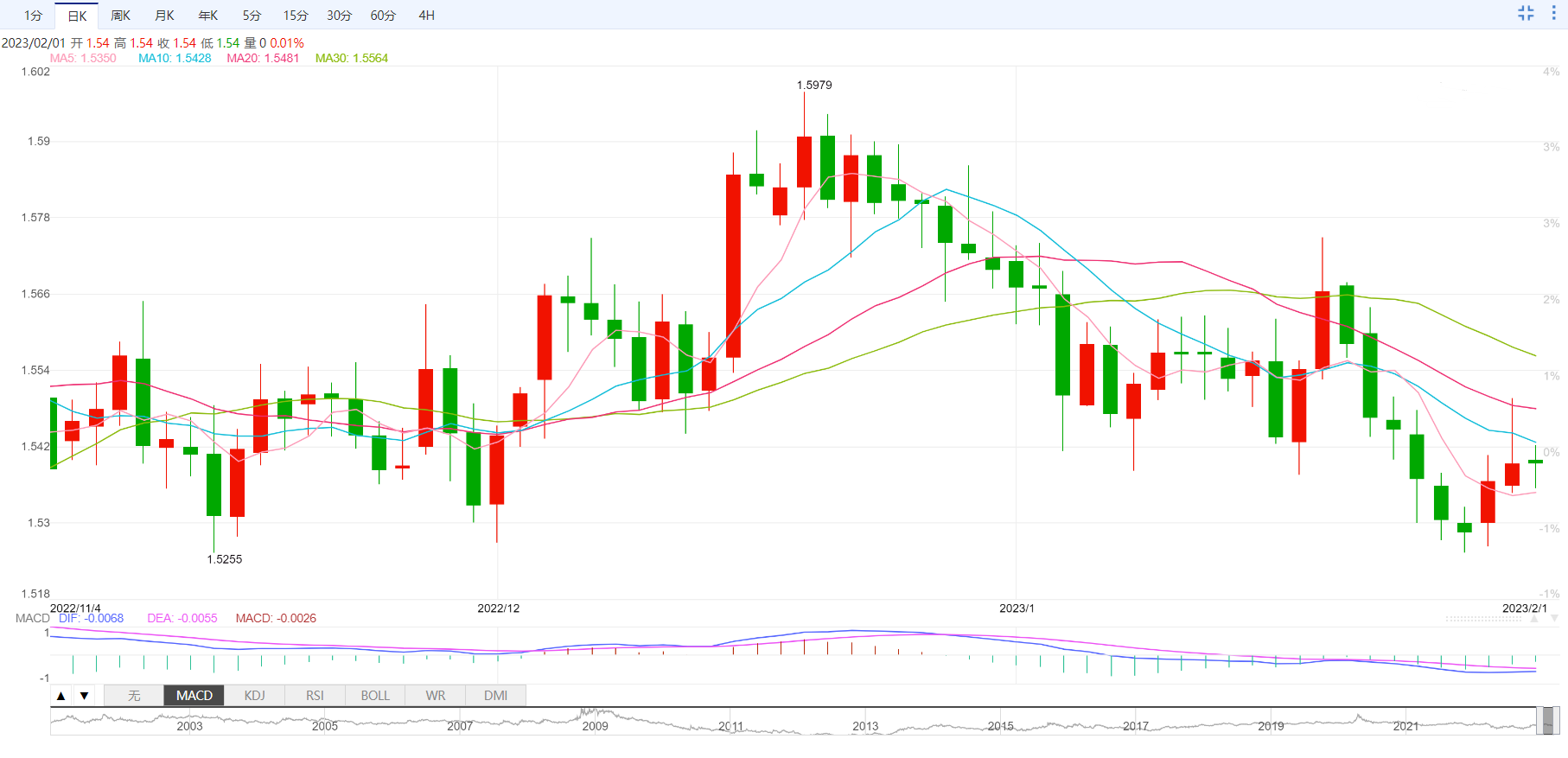Screen dimensions: 1568x758
Task: Click the 1.5979 high price label
Action: click(814, 85)
